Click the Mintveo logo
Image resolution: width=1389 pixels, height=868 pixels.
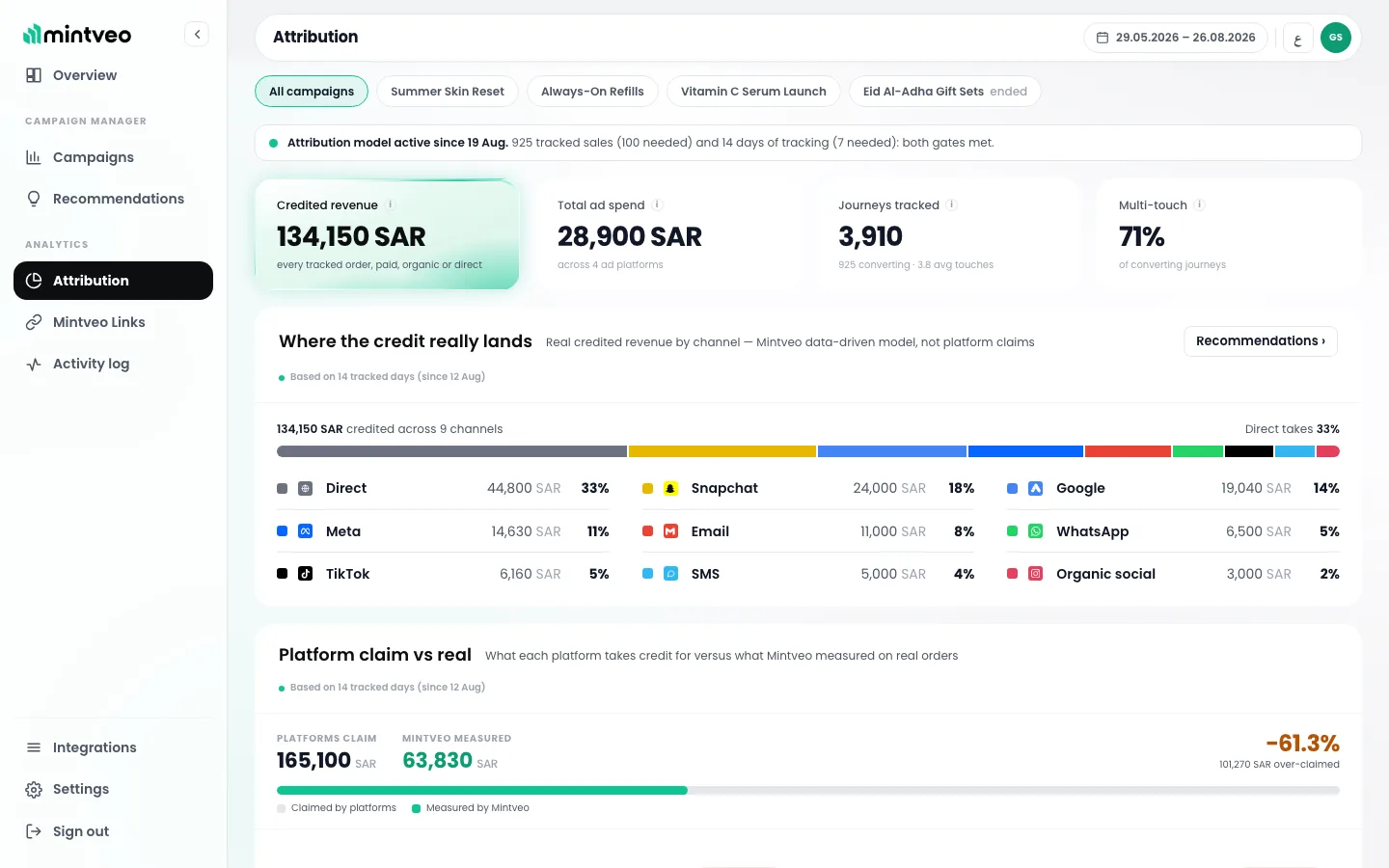point(77,35)
